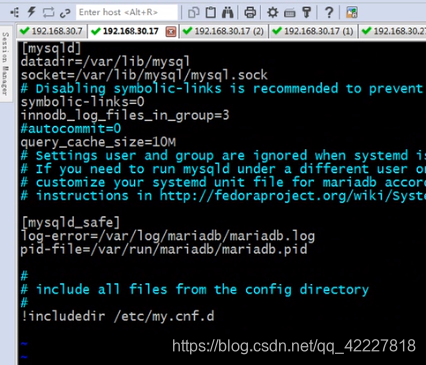
Task: Click the Settings user and group comment
Action: (x=223, y=156)
